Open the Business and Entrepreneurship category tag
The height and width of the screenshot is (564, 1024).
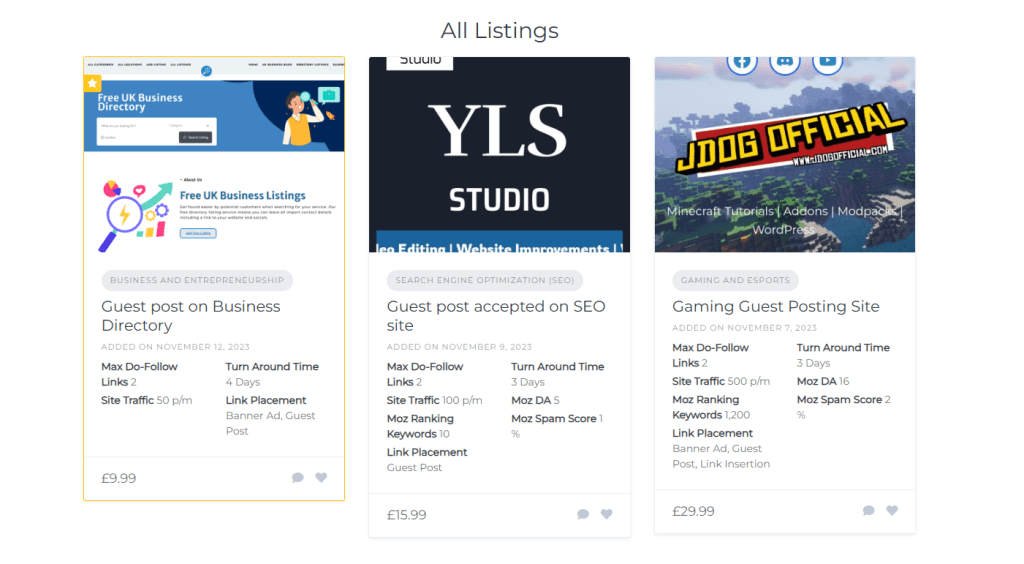pyautogui.click(x=197, y=281)
